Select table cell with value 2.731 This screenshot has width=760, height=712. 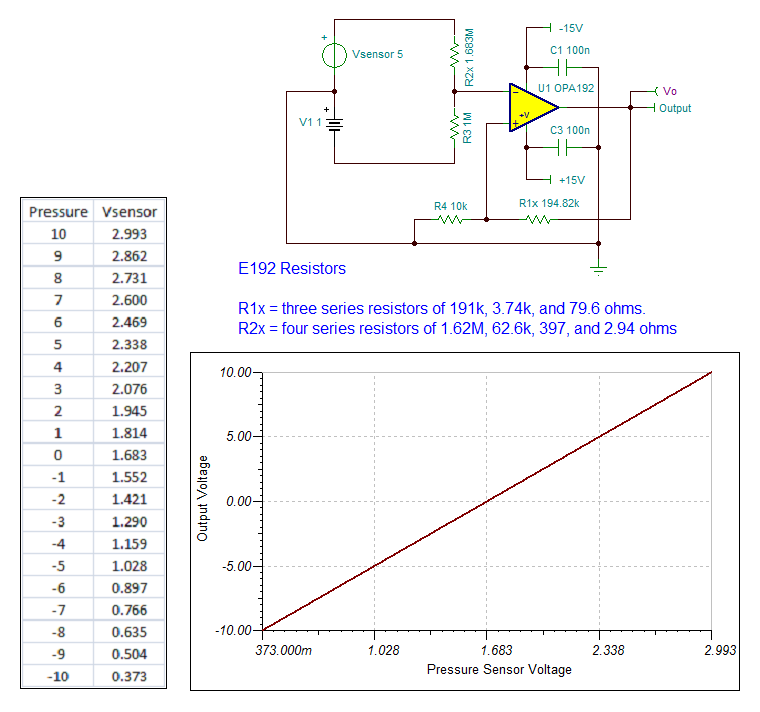click(129, 278)
